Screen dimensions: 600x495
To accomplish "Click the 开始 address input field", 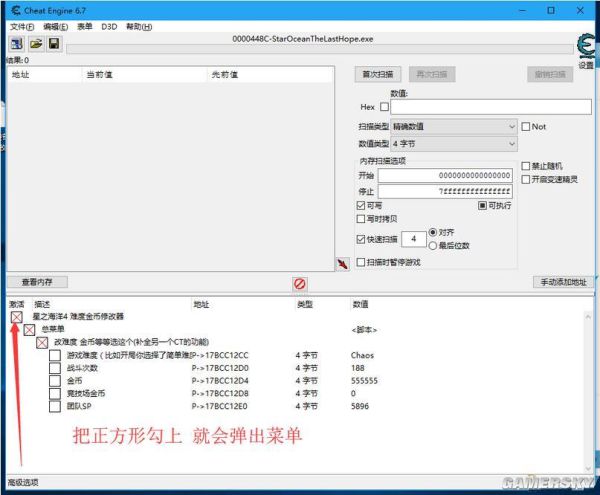I will pos(445,176).
